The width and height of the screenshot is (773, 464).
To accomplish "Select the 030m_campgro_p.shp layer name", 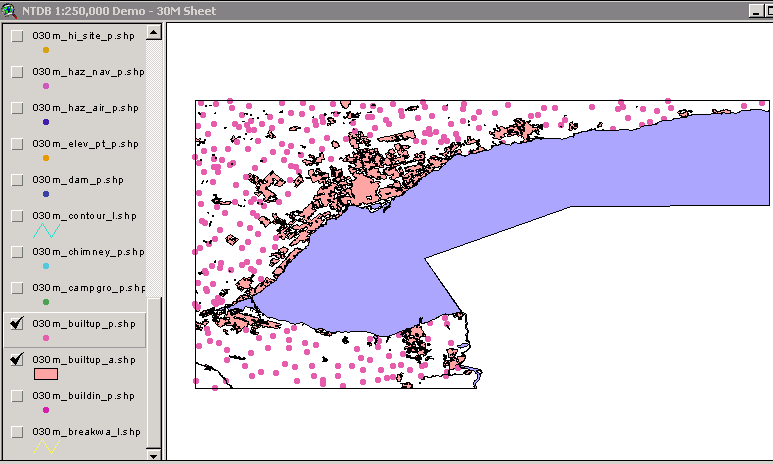I will [x=89, y=288].
